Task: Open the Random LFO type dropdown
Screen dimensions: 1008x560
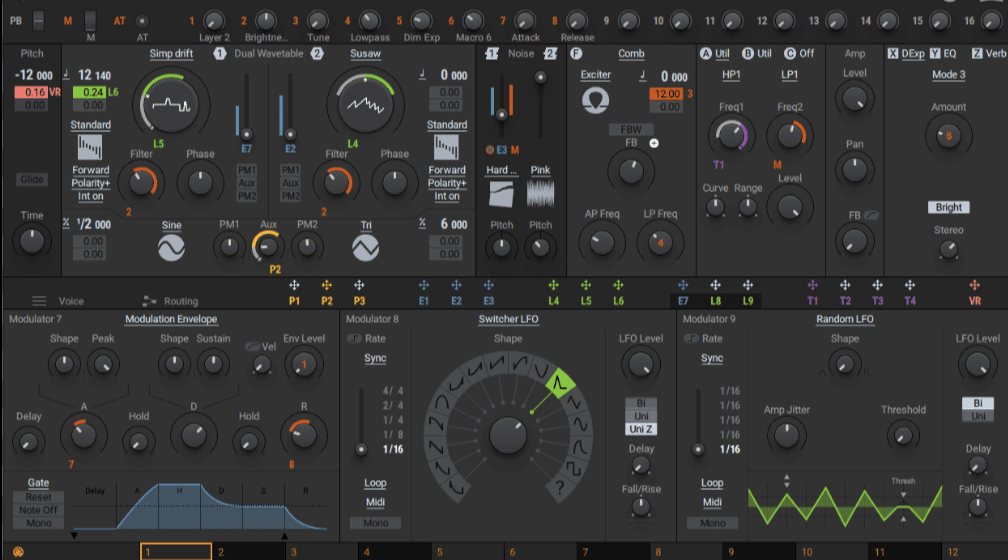Action: (845, 319)
